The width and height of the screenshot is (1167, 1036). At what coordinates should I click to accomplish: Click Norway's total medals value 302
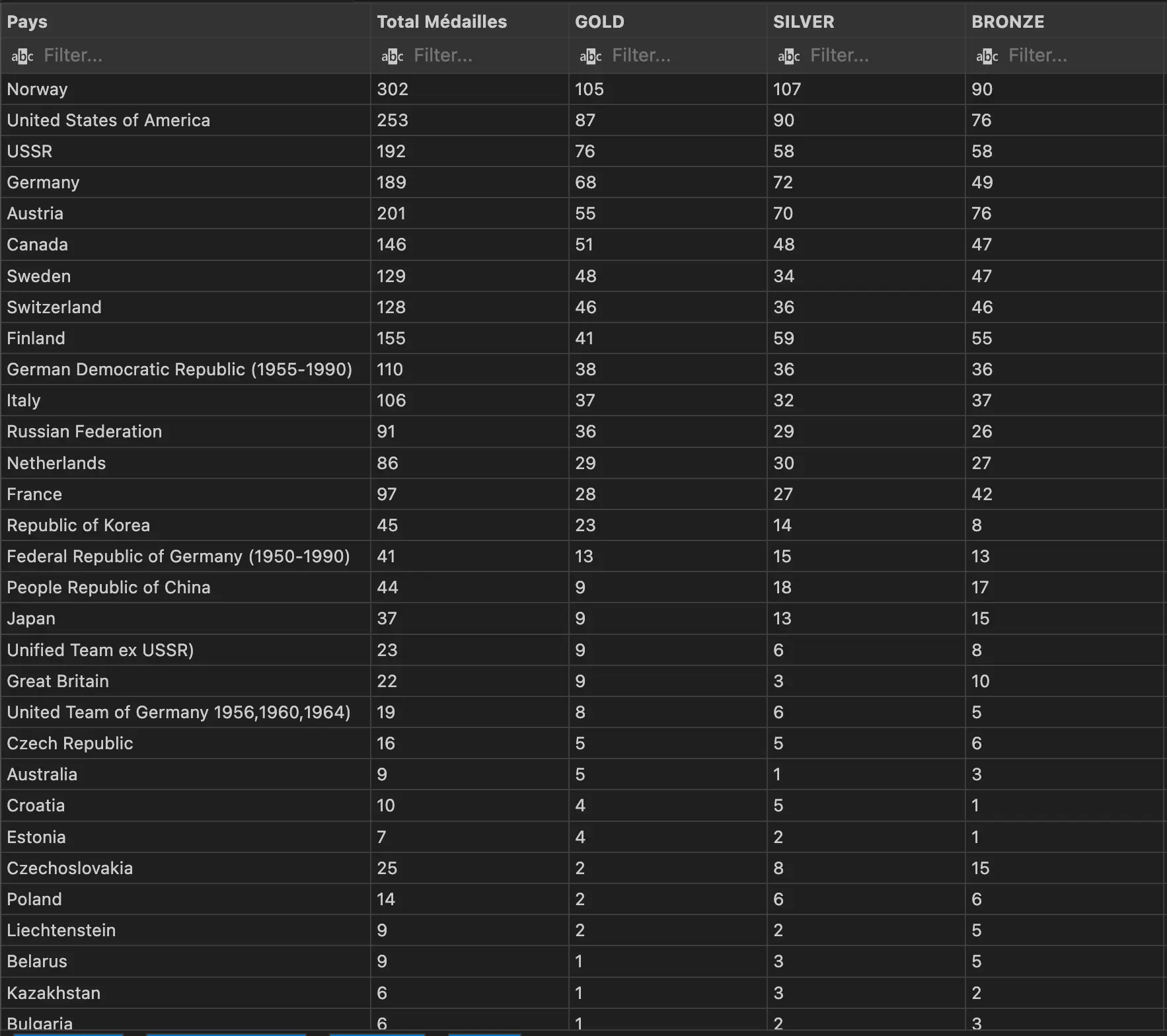click(x=393, y=89)
